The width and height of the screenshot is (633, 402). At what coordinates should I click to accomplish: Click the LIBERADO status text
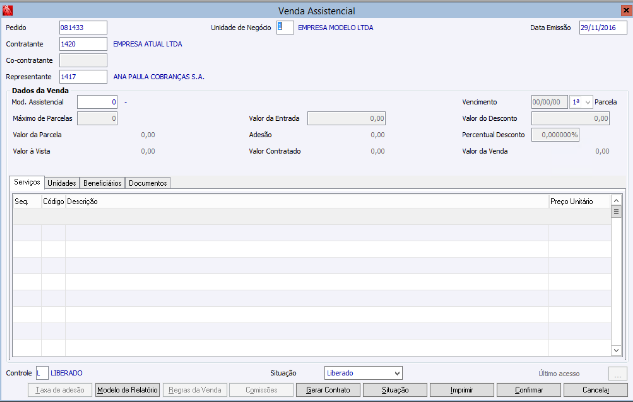66,373
